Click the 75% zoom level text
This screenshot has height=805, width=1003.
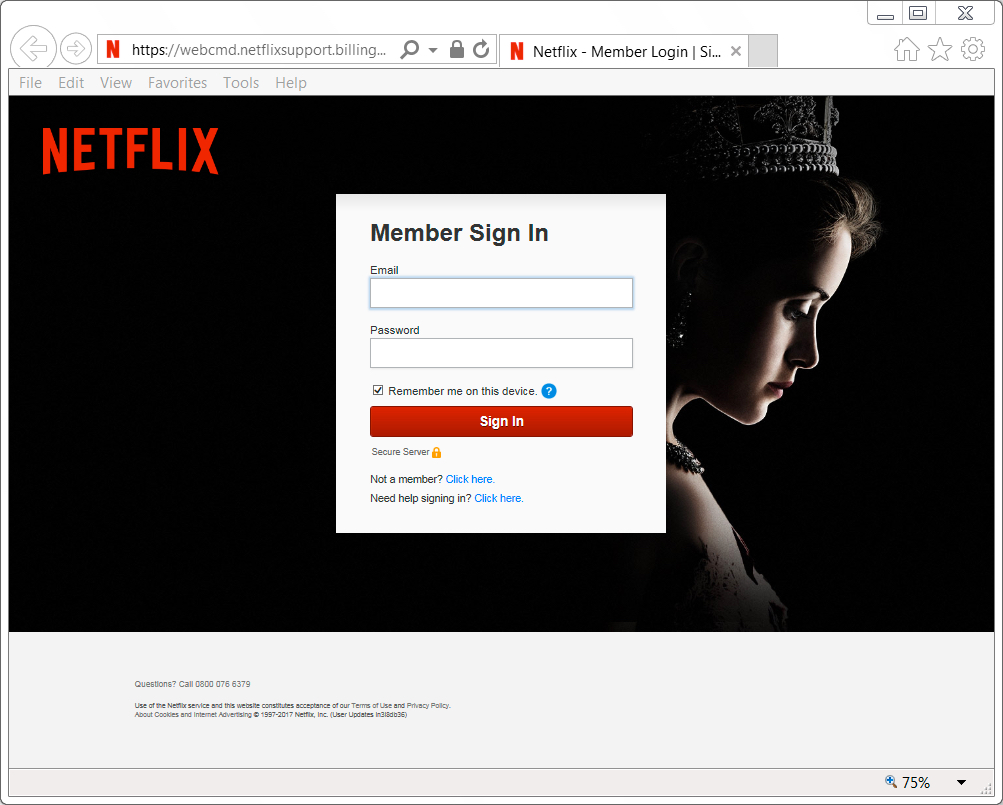[x=916, y=783]
